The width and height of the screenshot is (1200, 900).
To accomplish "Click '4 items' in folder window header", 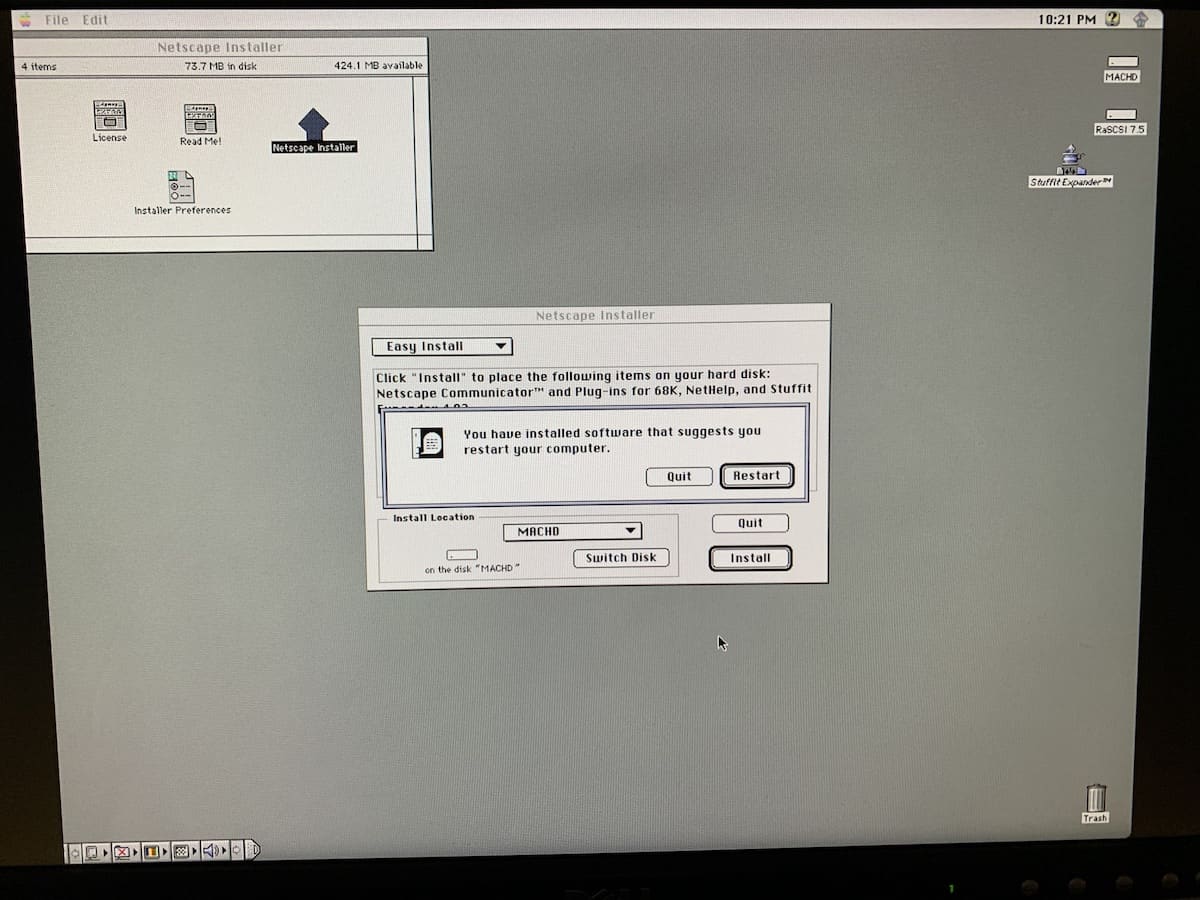I will (39, 67).
